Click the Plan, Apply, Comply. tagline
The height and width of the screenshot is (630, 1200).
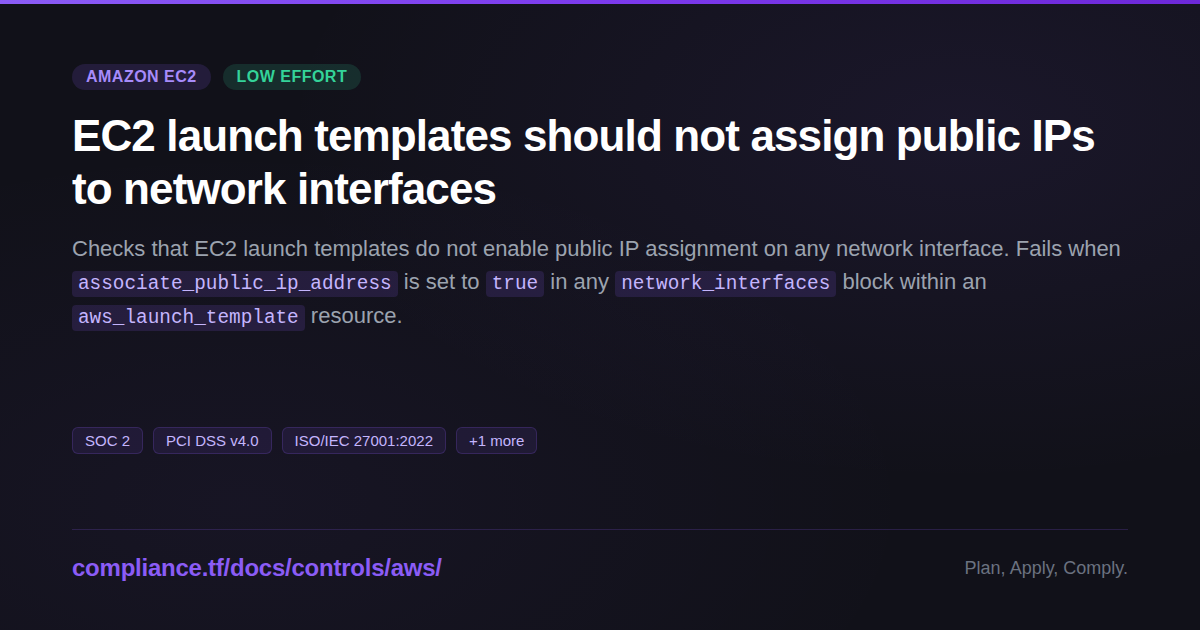click(x=1046, y=568)
